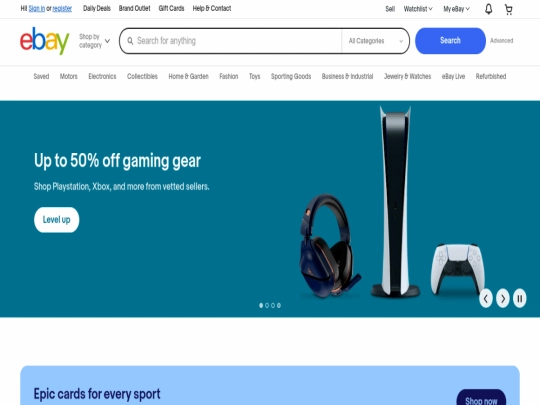
Task: Open the Jewelry & Watches category
Action: coord(407,76)
